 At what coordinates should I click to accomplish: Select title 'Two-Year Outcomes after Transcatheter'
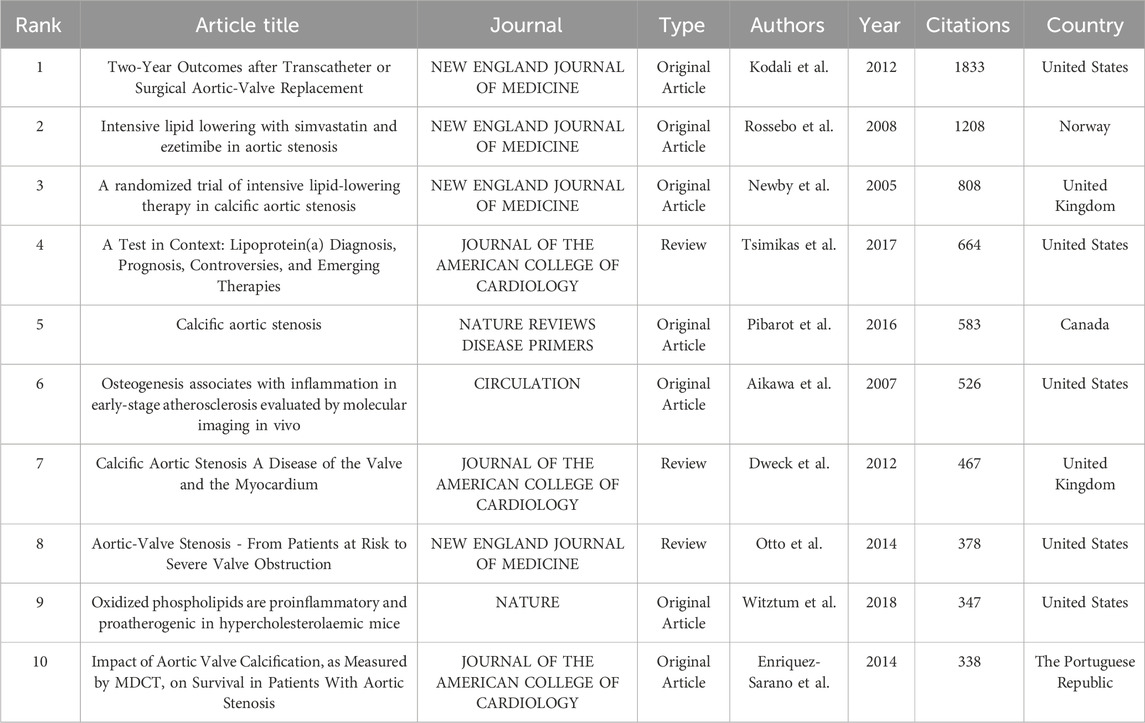tap(249, 77)
